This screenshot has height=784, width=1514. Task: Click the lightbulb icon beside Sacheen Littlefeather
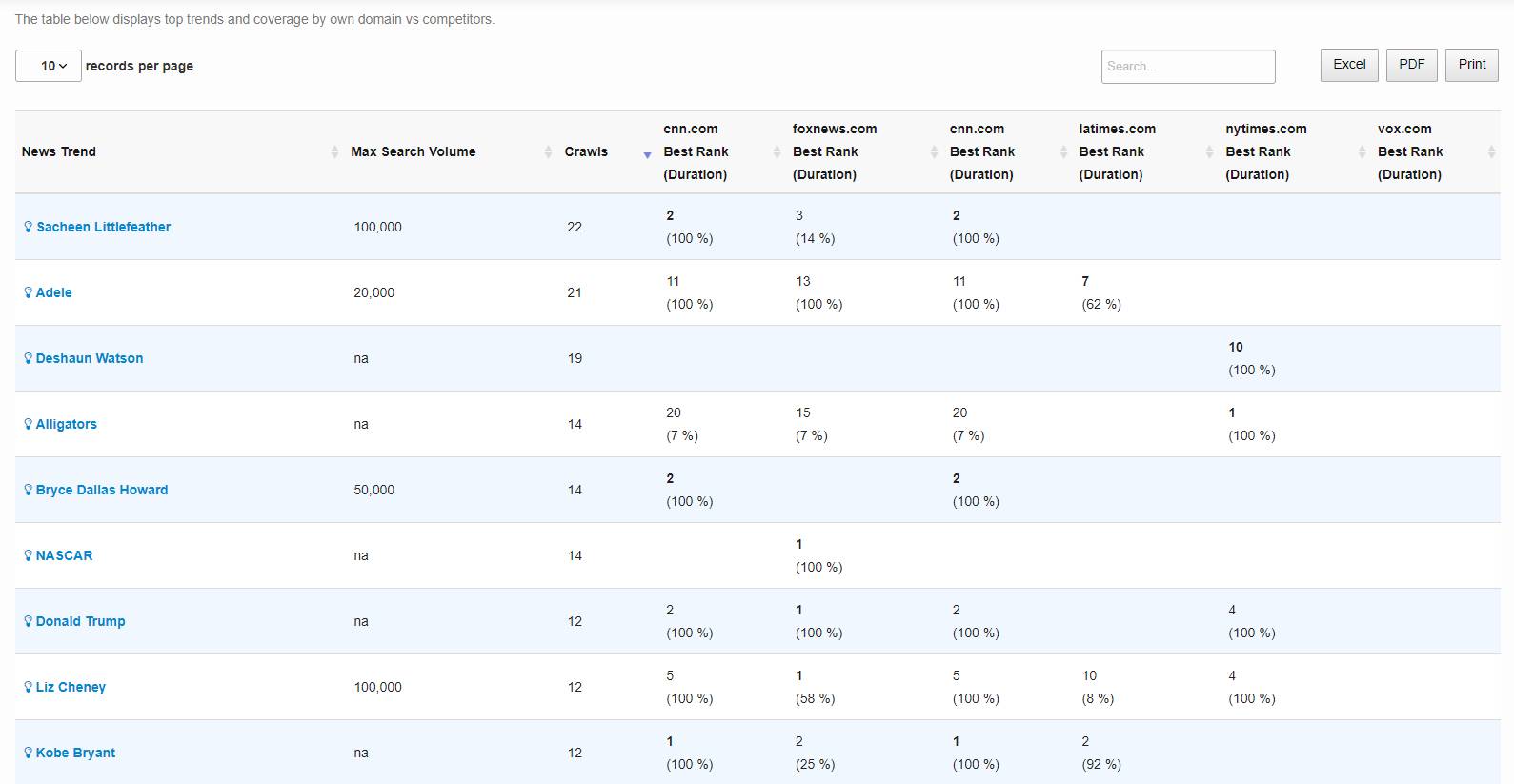click(x=29, y=227)
